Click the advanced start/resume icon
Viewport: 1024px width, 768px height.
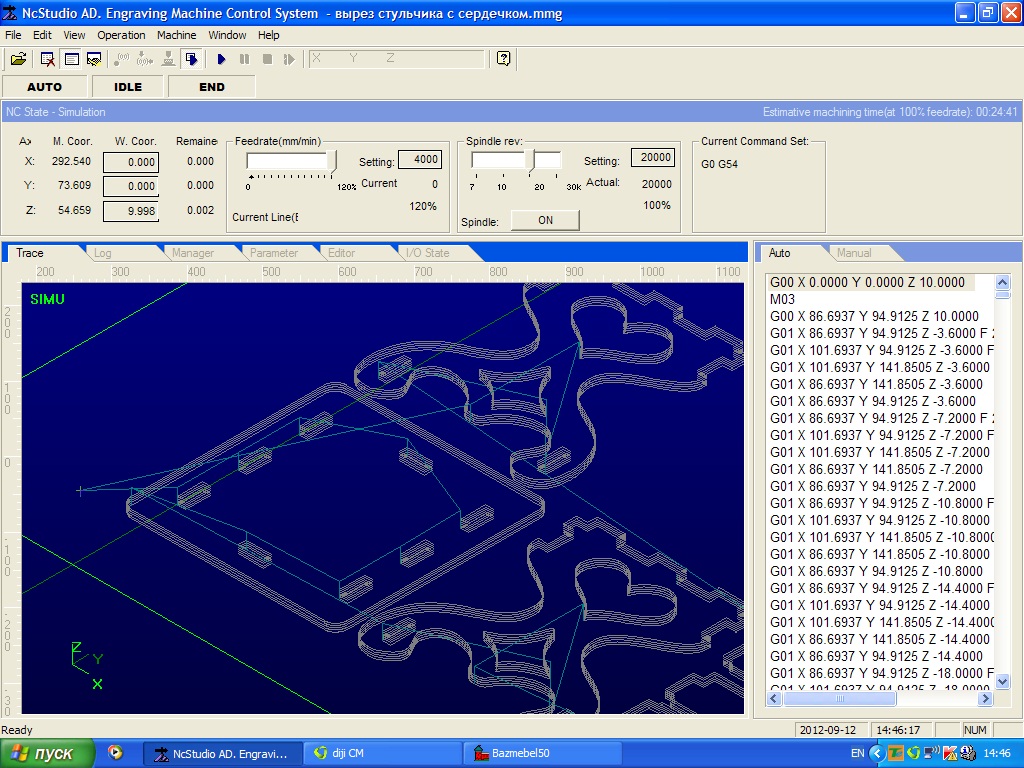click(x=289, y=59)
